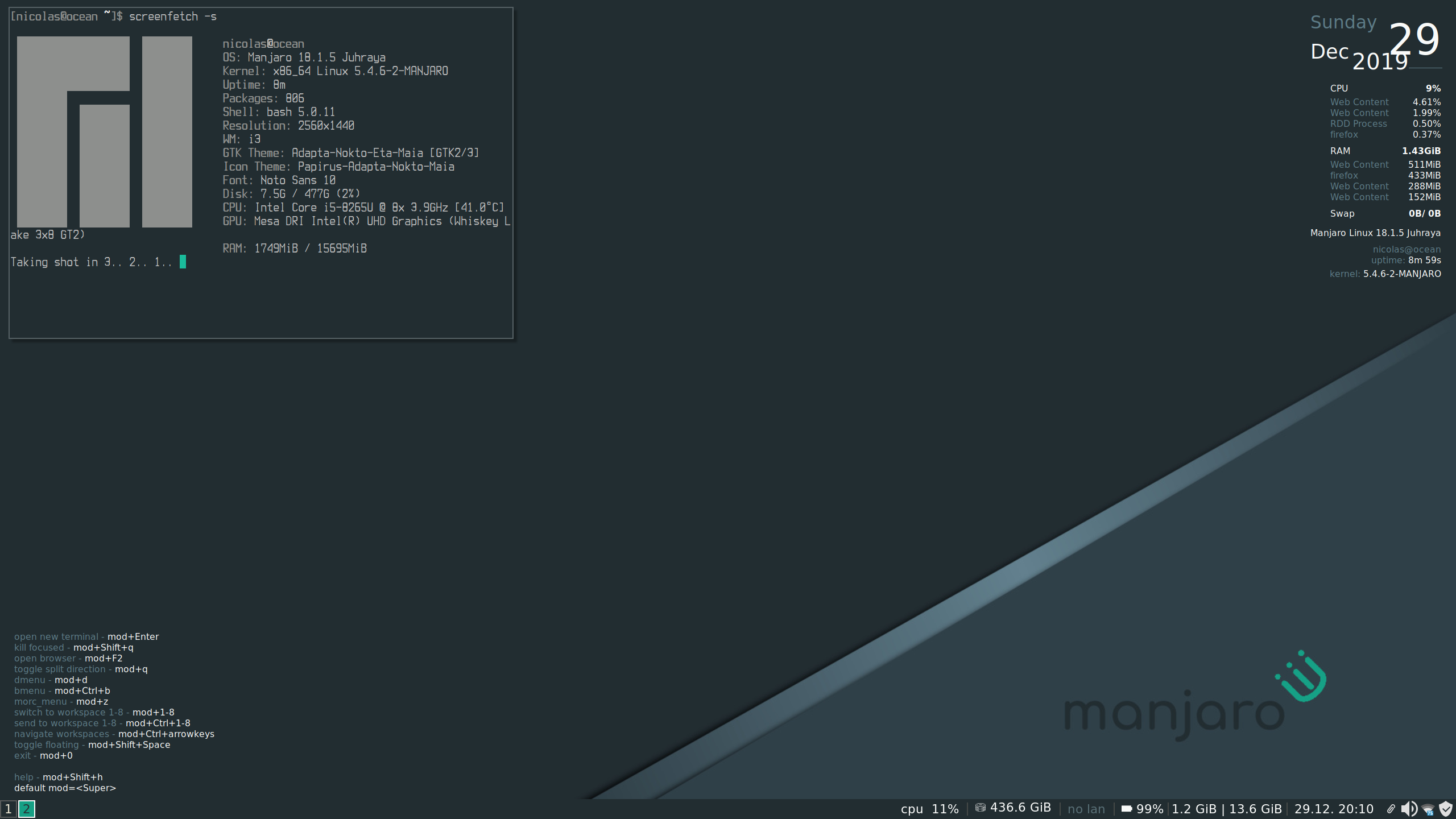Click the disk icon beside 436.6 GiB
The height and width of the screenshot is (819, 1456).
click(x=981, y=808)
